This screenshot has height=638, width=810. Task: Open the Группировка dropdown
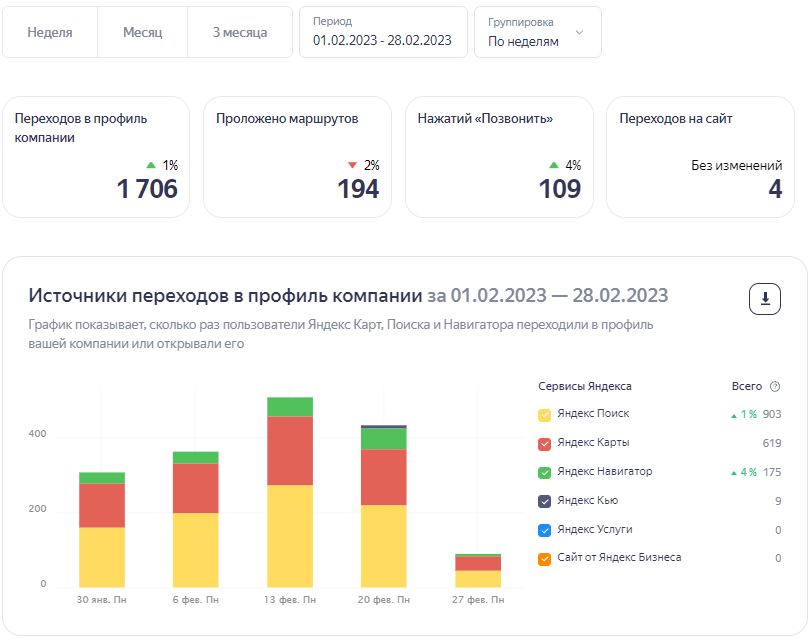coord(537,32)
